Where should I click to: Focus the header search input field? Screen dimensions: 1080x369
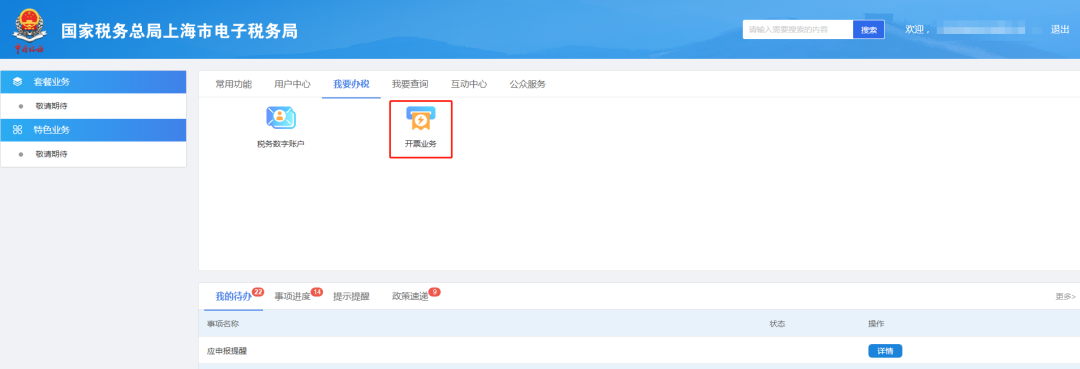798,30
